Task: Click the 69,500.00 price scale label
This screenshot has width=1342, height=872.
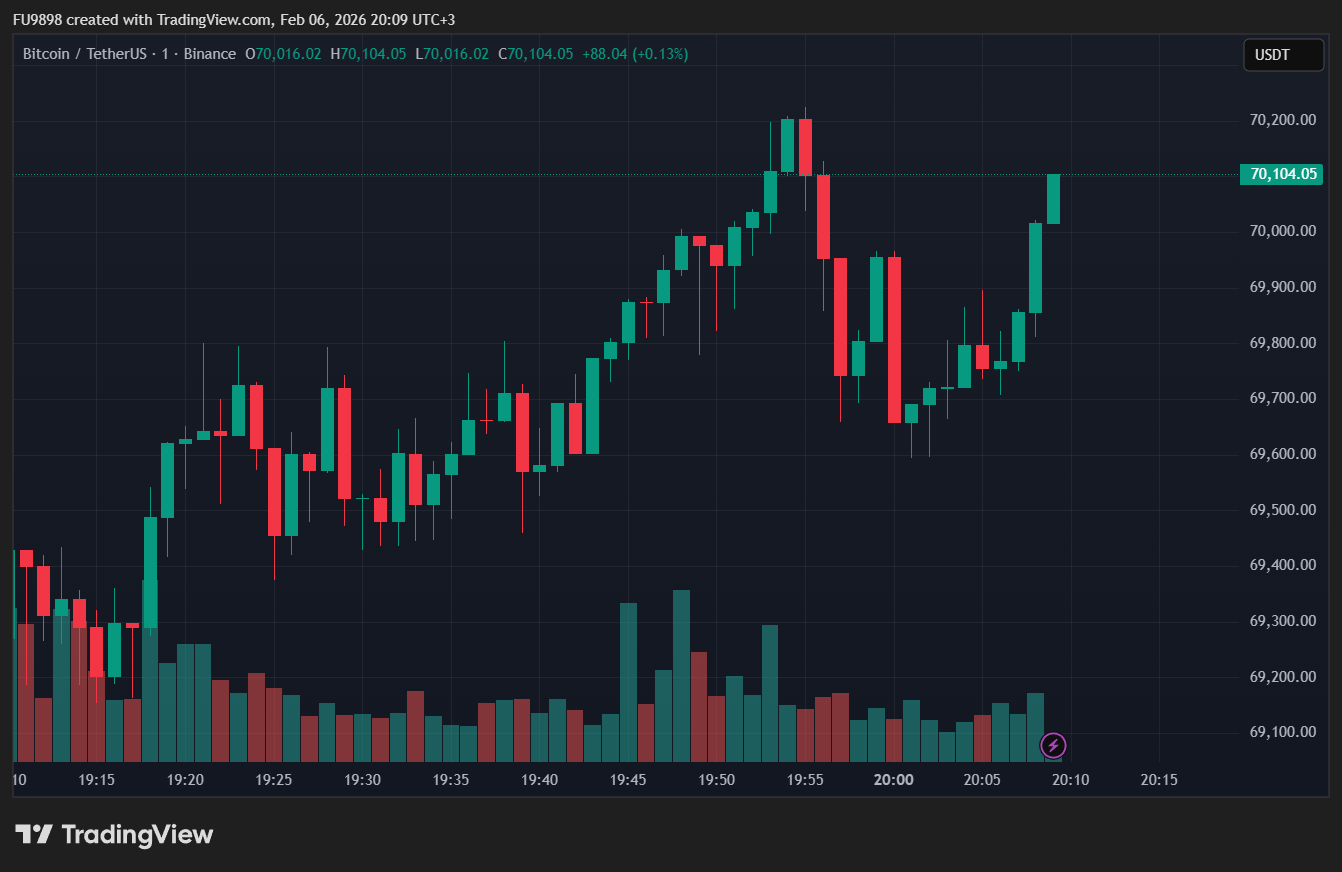Action: coord(1282,510)
